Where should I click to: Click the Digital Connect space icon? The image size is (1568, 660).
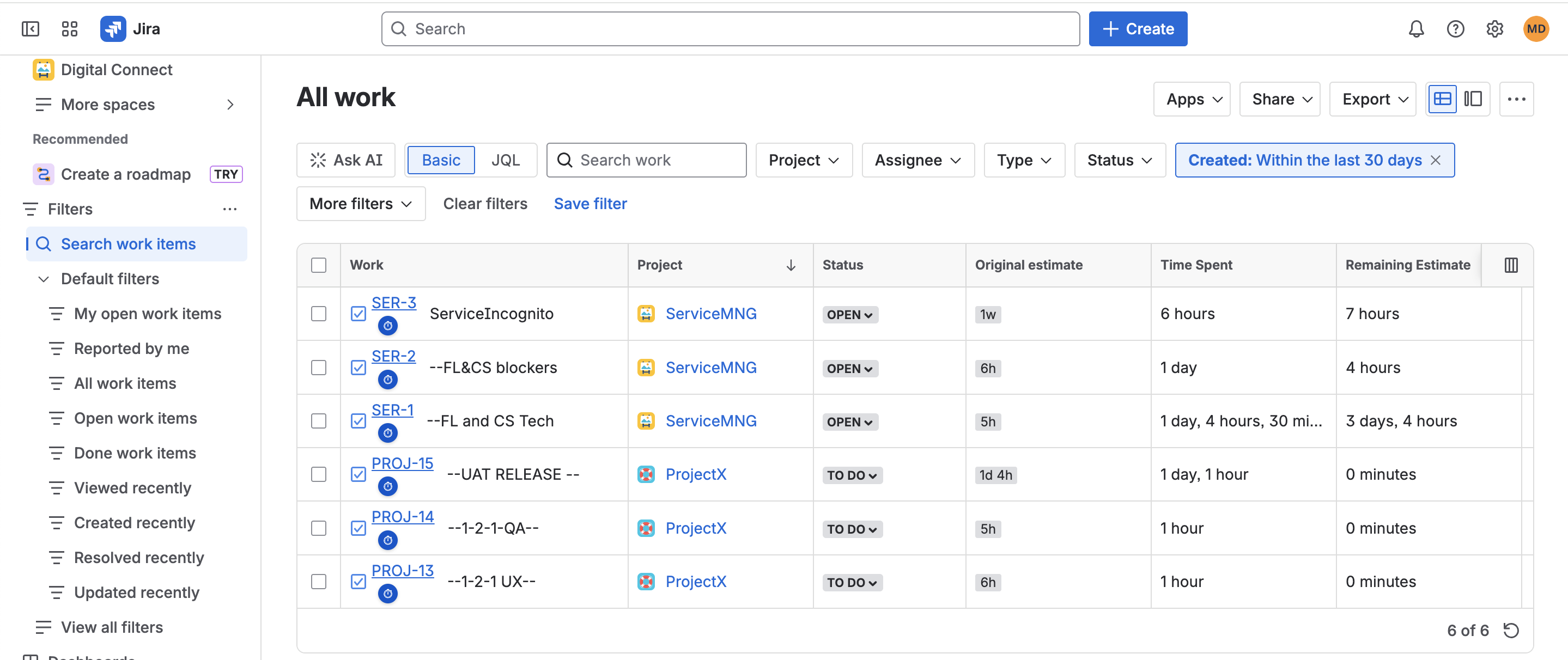pyautogui.click(x=43, y=69)
